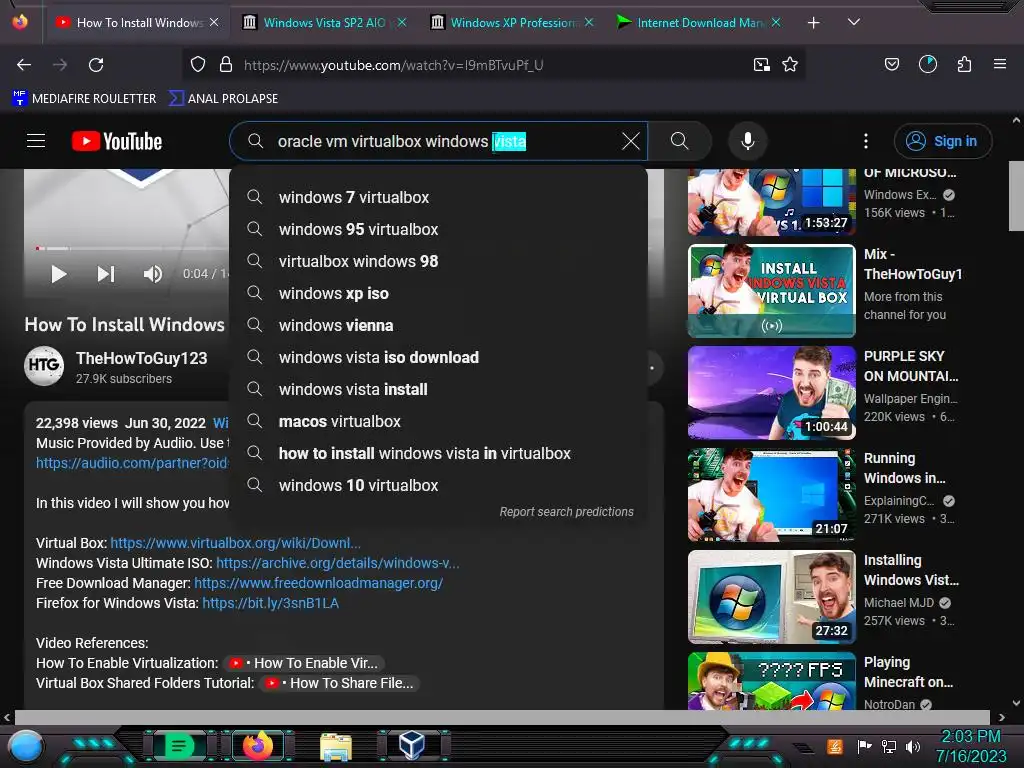The image size is (1024, 768).
Task: Clear the YouTube search query with X
Action: tap(630, 141)
